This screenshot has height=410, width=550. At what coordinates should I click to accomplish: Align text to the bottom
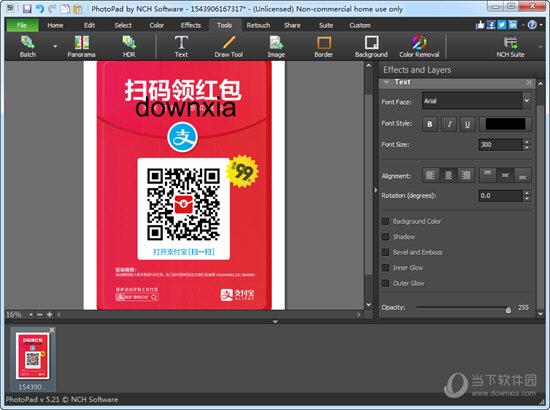pyautogui.click(x=523, y=175)
